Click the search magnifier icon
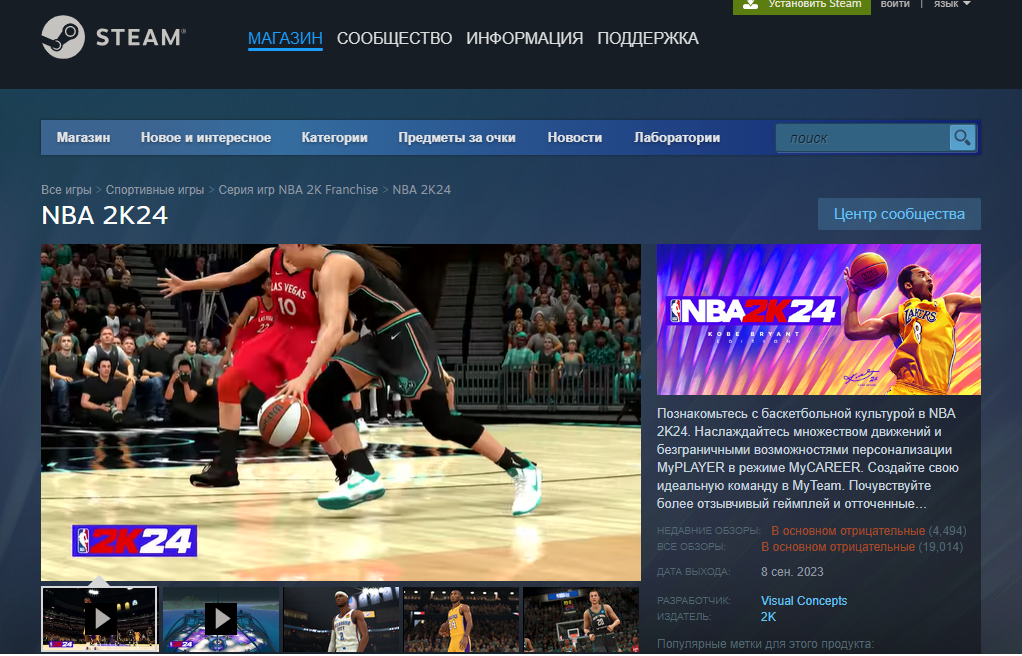The height and width of the screenshot is (656, 1022). pyautogui.click(x=962, y=138)
